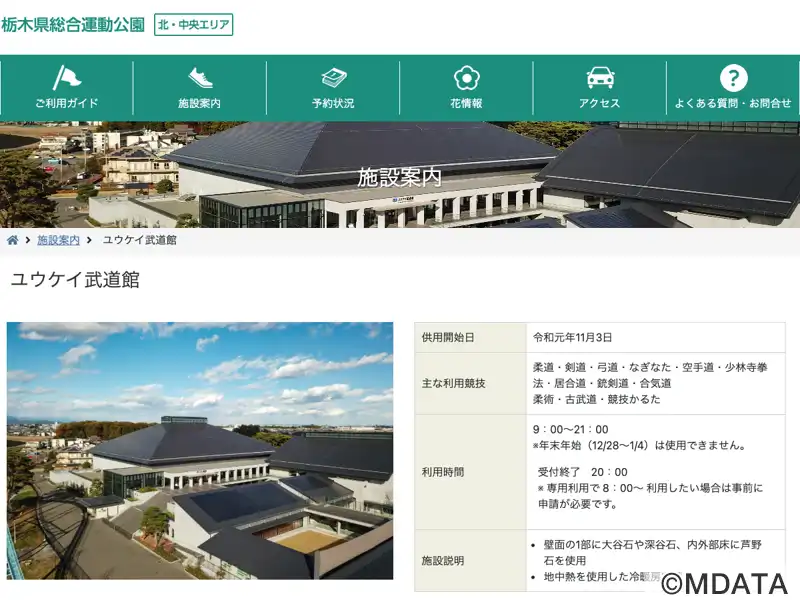Click the 年末年始 closure note
800x600 pixels.
click(x=640, y=445)
